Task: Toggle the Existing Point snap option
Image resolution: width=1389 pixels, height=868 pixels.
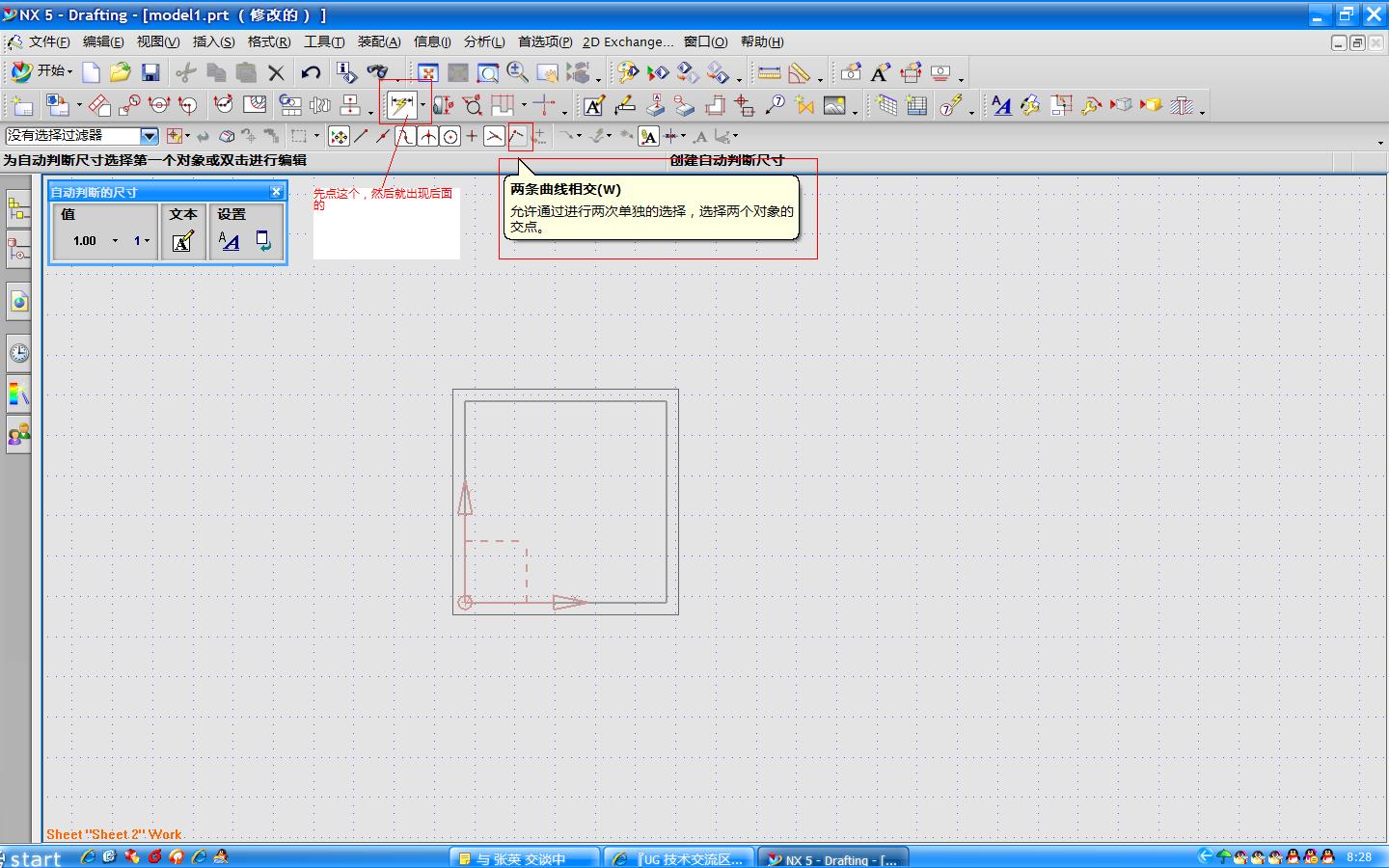Action: [x=472, y=136]
